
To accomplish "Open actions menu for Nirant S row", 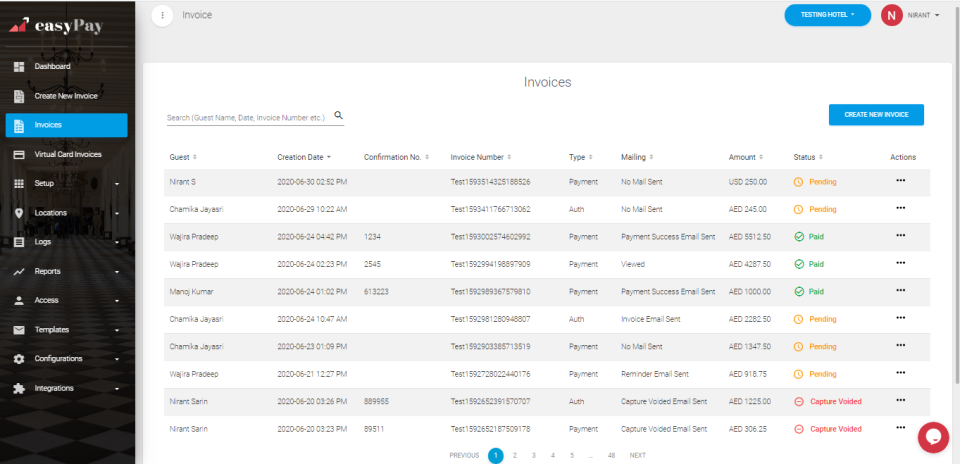I will (x=901, y=181).
